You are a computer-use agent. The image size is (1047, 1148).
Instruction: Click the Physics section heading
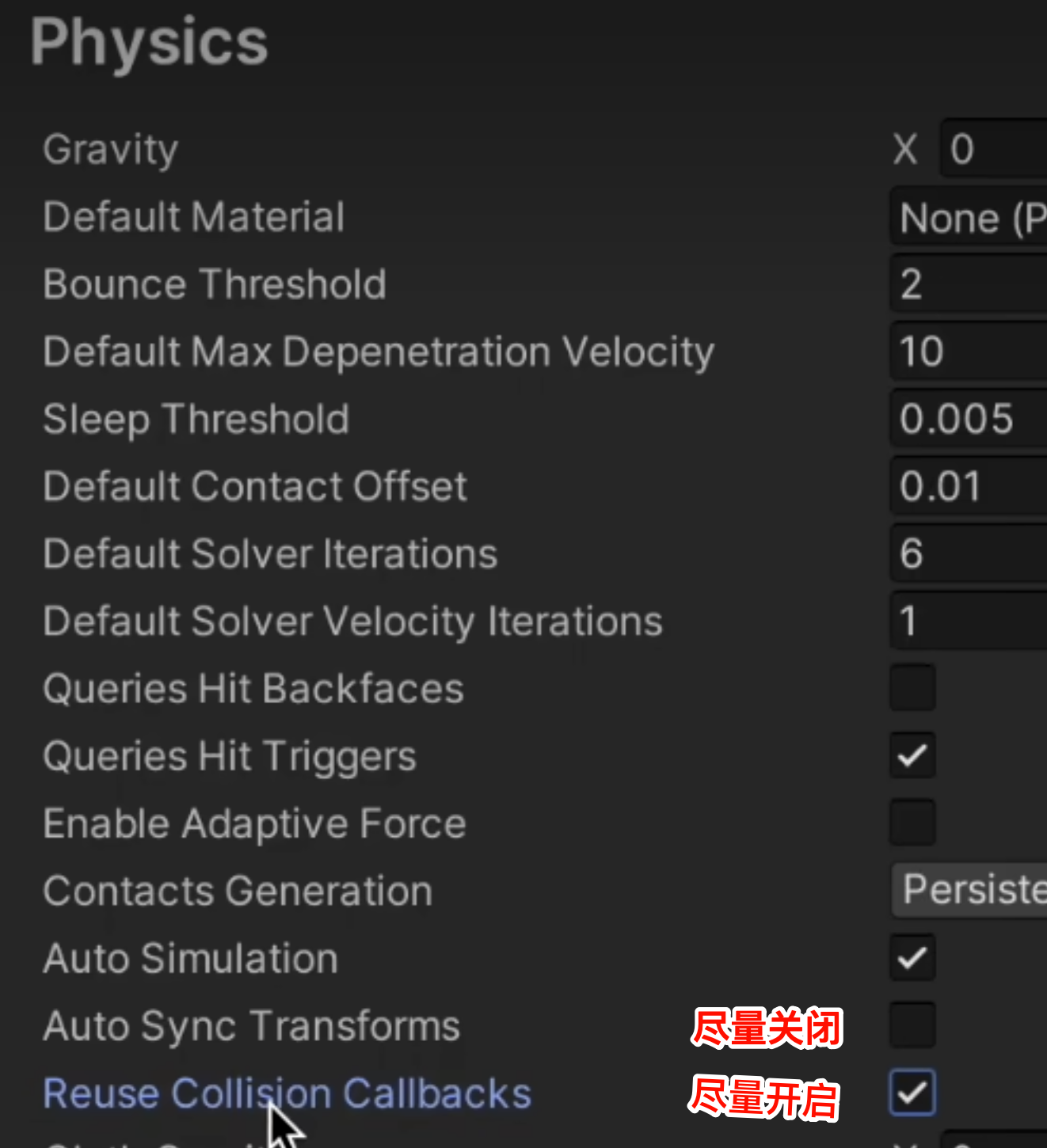[149, 42]
